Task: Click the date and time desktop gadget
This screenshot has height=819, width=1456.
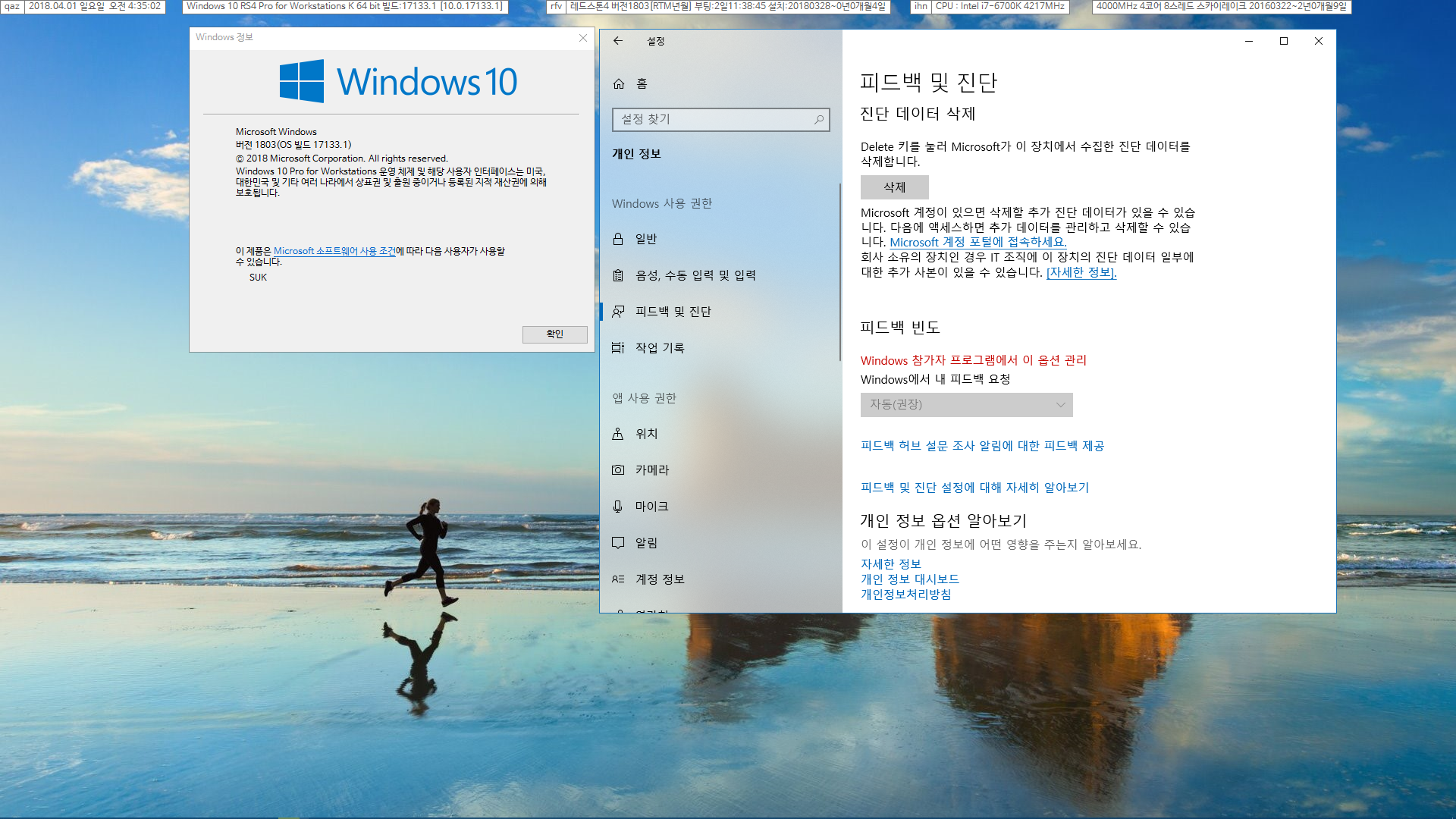Action: coord(95,6)
